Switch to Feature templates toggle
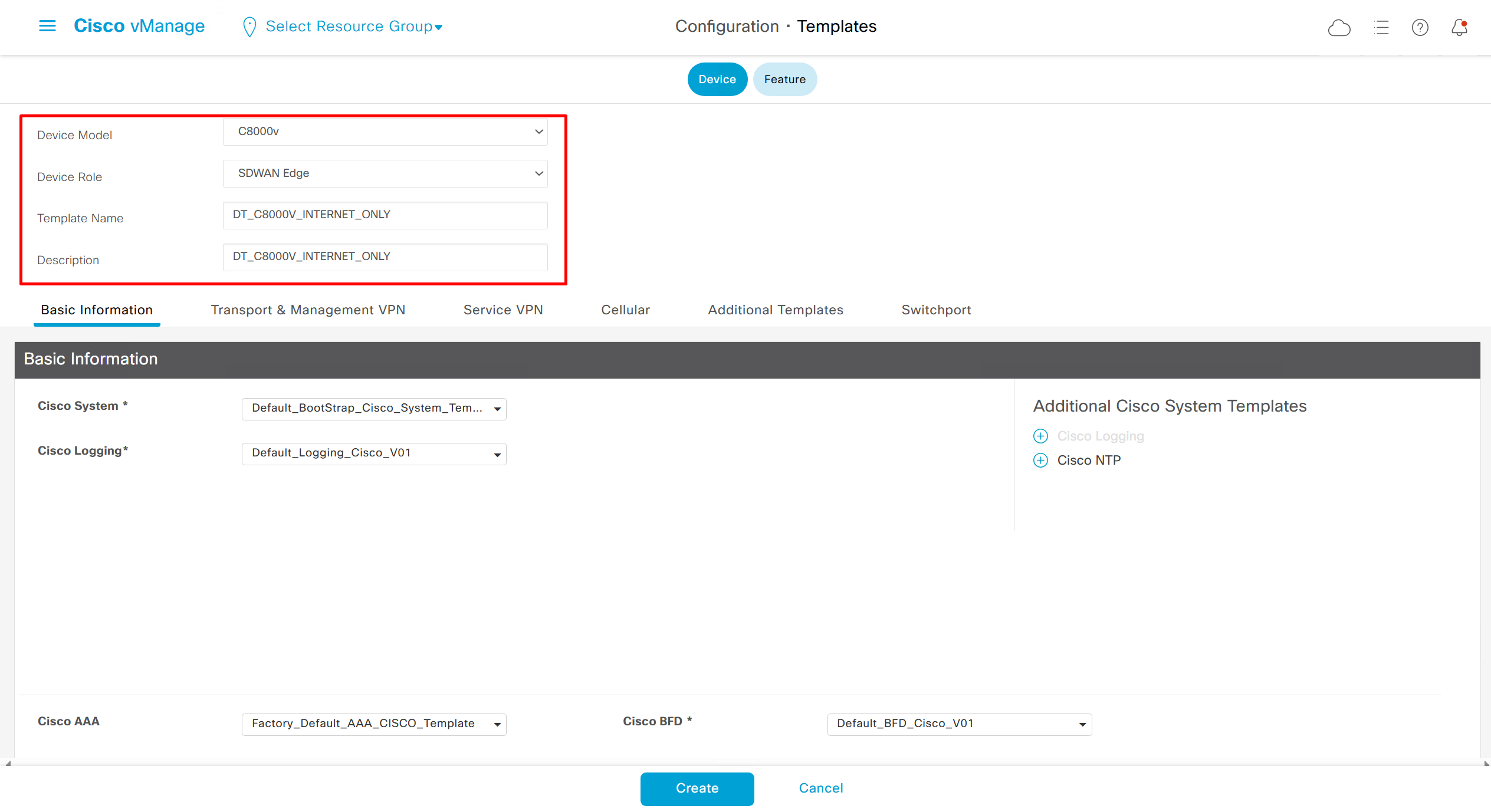Screen dimensions: 1491x812 click(x=784, y=79)
